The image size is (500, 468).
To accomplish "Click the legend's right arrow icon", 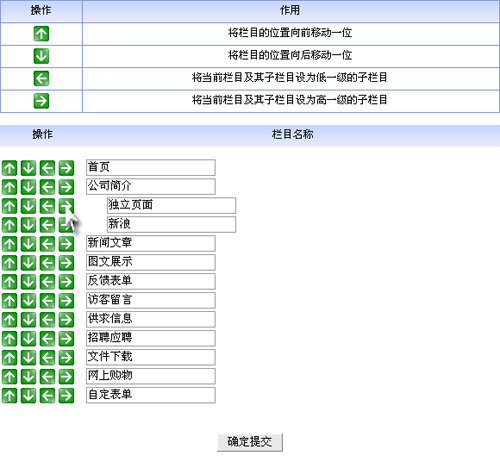I will coord(41,101).
